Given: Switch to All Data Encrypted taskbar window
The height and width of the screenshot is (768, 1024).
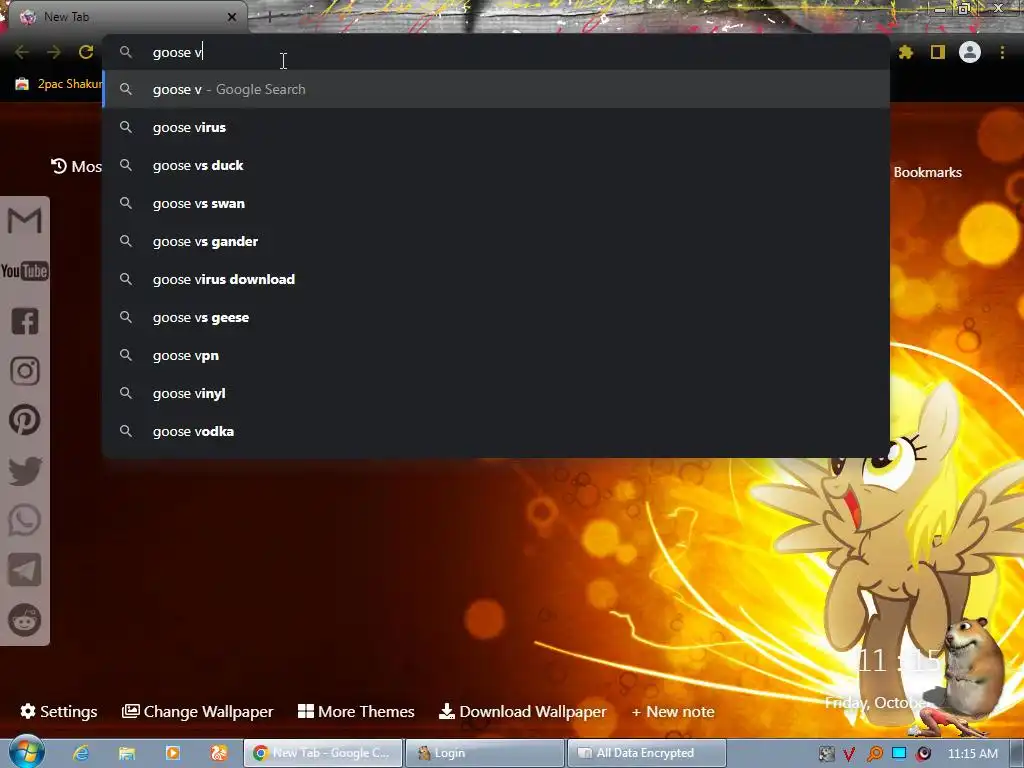Looking at the screenshot, I should (647, 753).
